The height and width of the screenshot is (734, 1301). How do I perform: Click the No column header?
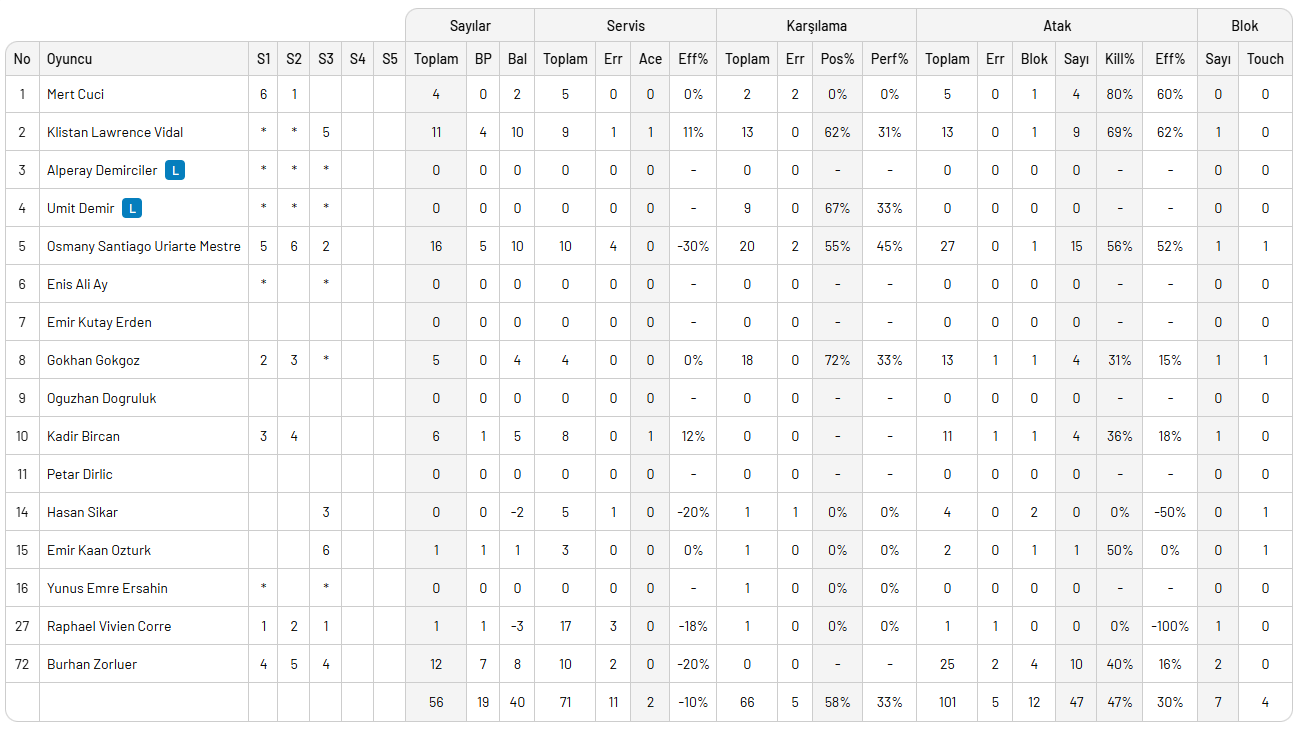point(22,59)
